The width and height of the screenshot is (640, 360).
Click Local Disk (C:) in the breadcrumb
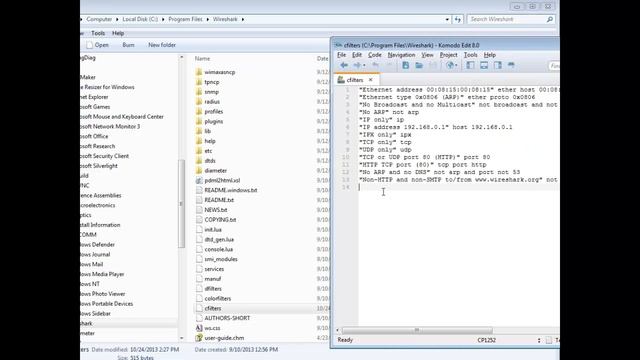click(140, 19)
